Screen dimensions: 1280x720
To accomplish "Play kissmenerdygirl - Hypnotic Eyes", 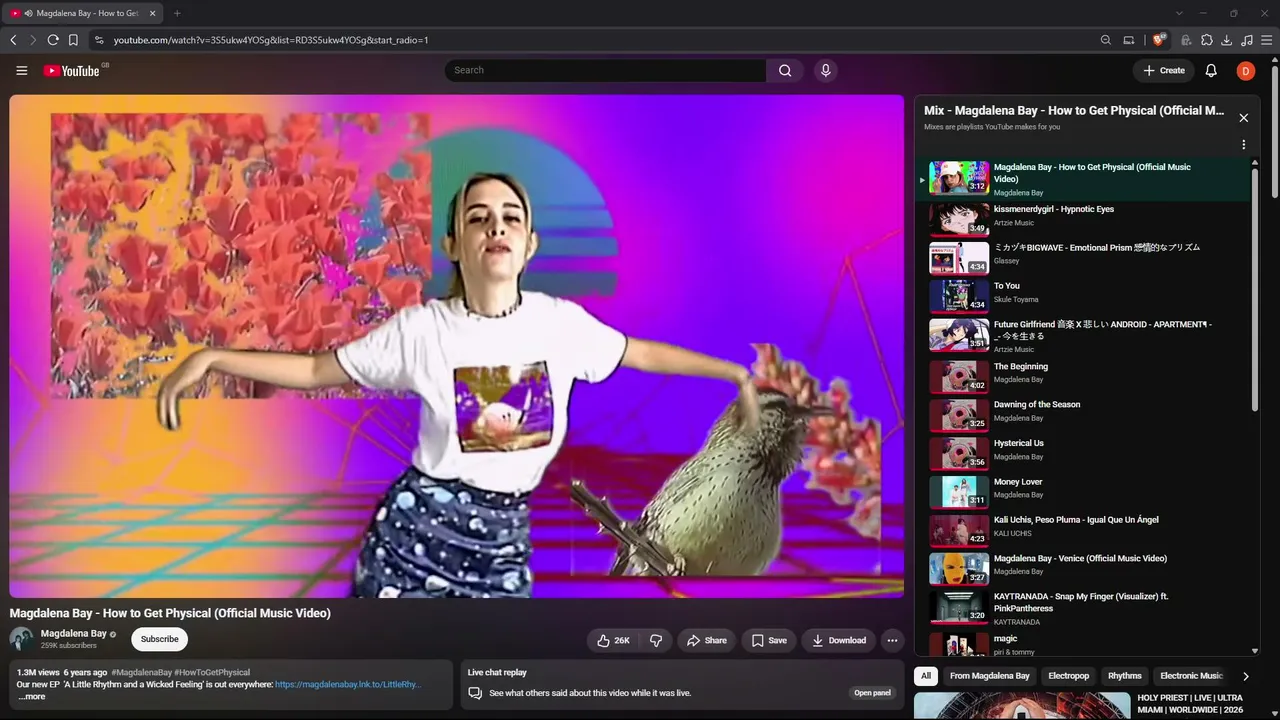I will coord(1084,219).
